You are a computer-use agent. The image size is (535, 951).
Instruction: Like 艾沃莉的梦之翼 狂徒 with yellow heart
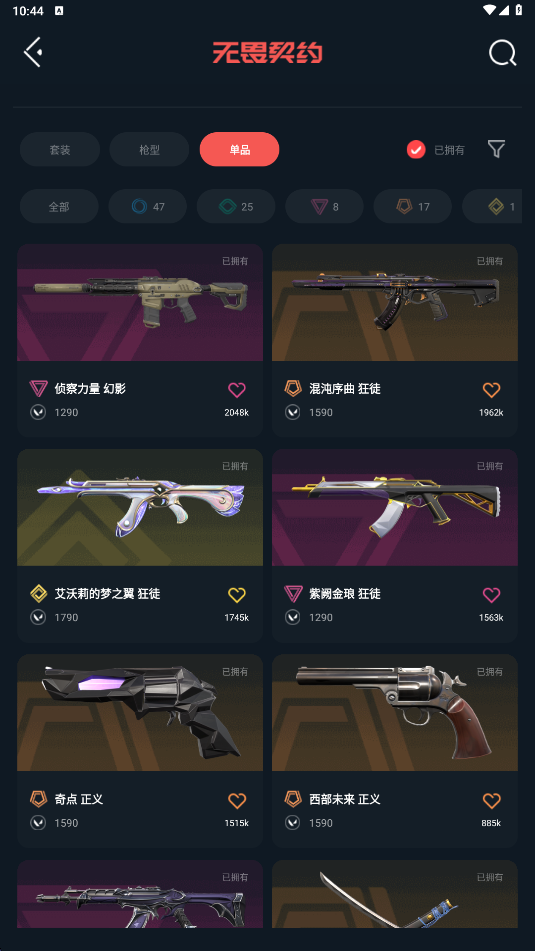tap(237, 595)
